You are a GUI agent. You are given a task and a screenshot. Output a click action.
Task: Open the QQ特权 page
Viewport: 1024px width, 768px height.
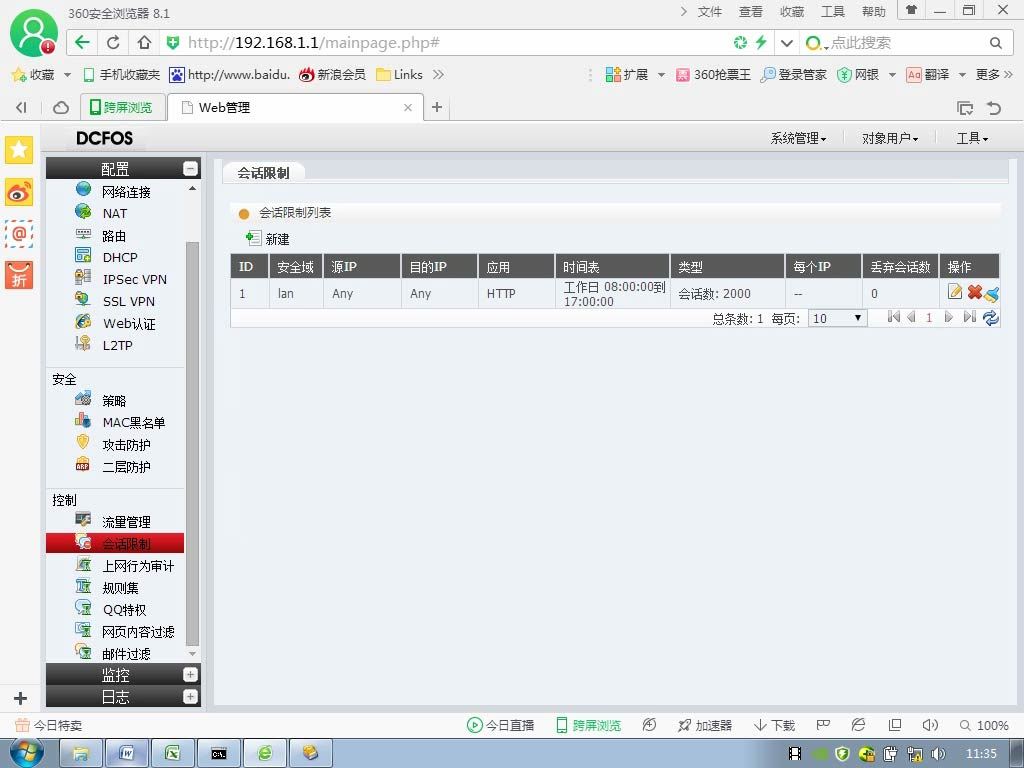pos(124,609)
